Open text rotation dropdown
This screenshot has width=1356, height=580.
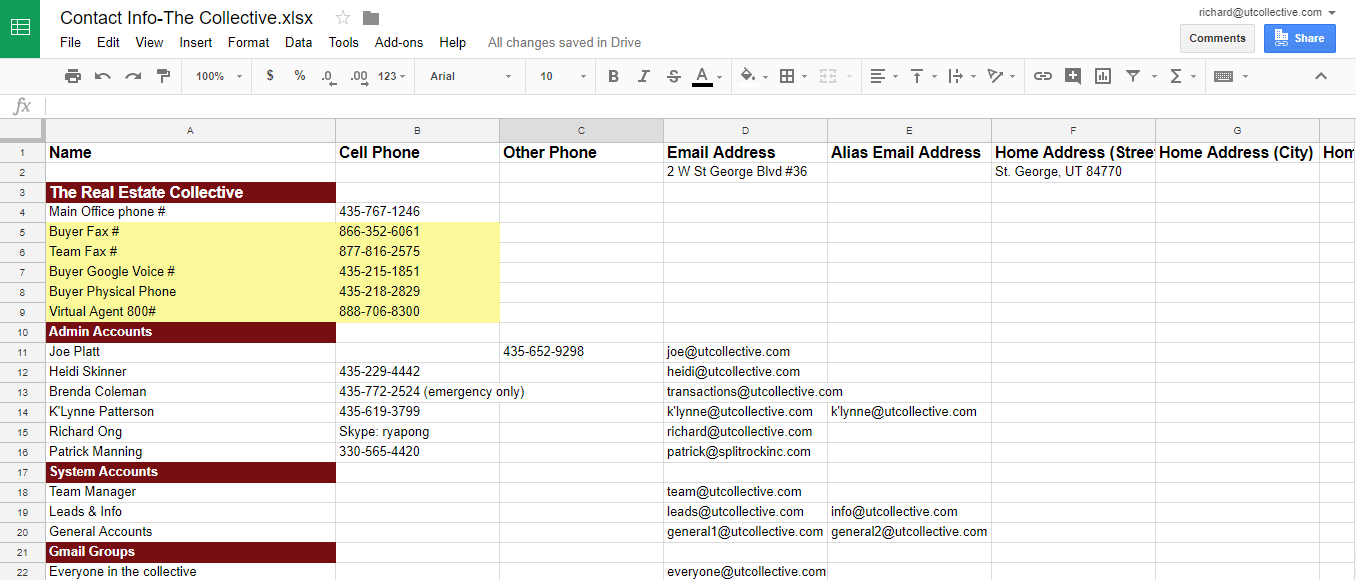click(x=1000, y=76)
